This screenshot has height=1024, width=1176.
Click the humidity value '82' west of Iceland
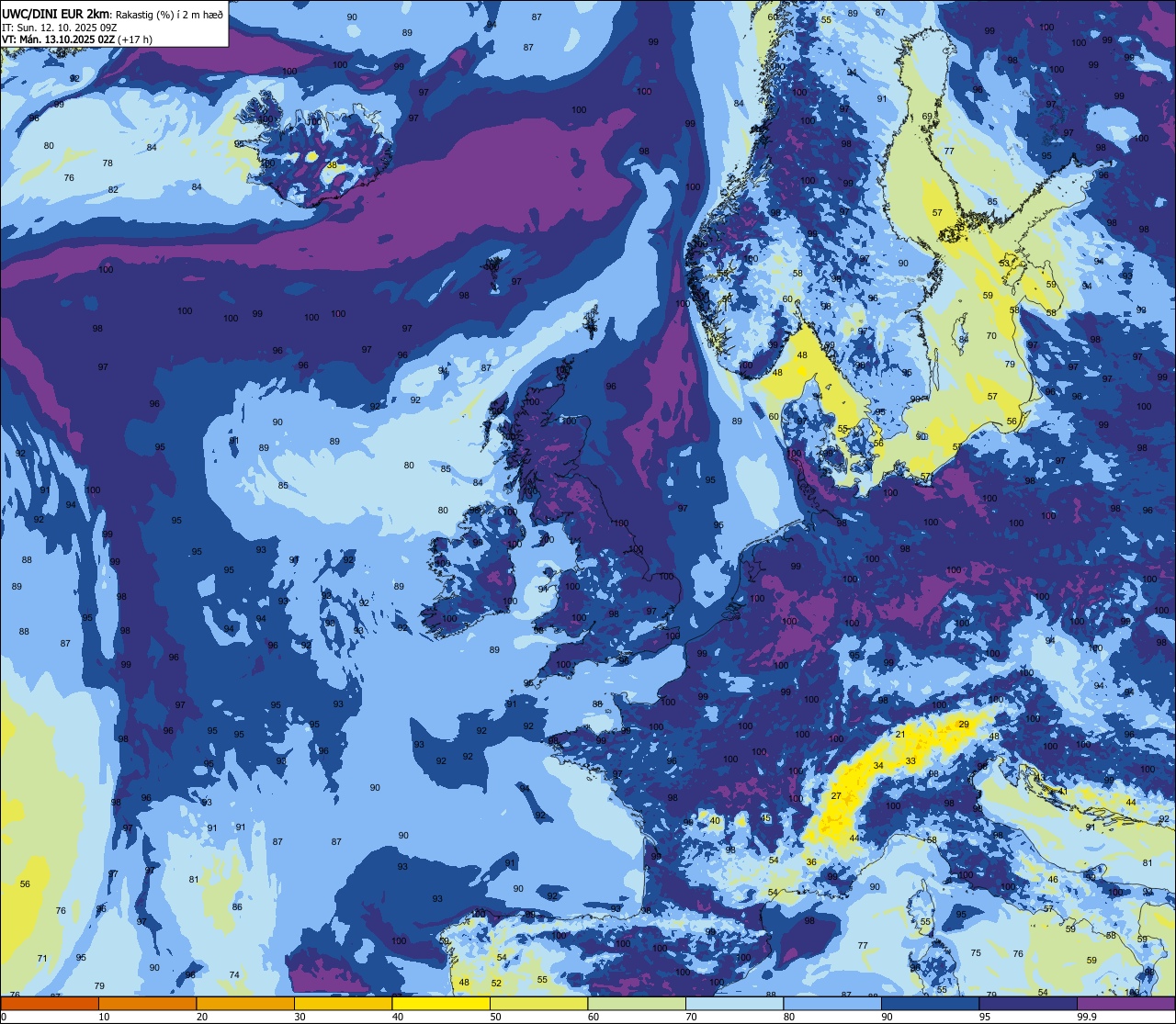pyautogui.click(x=113, y=189)
